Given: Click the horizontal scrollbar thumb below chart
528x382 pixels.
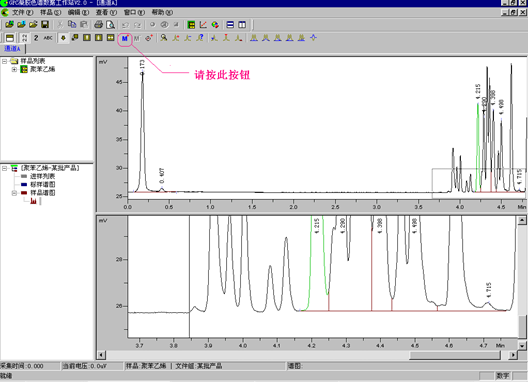Looking at the screenshot, I should point(455,355).
